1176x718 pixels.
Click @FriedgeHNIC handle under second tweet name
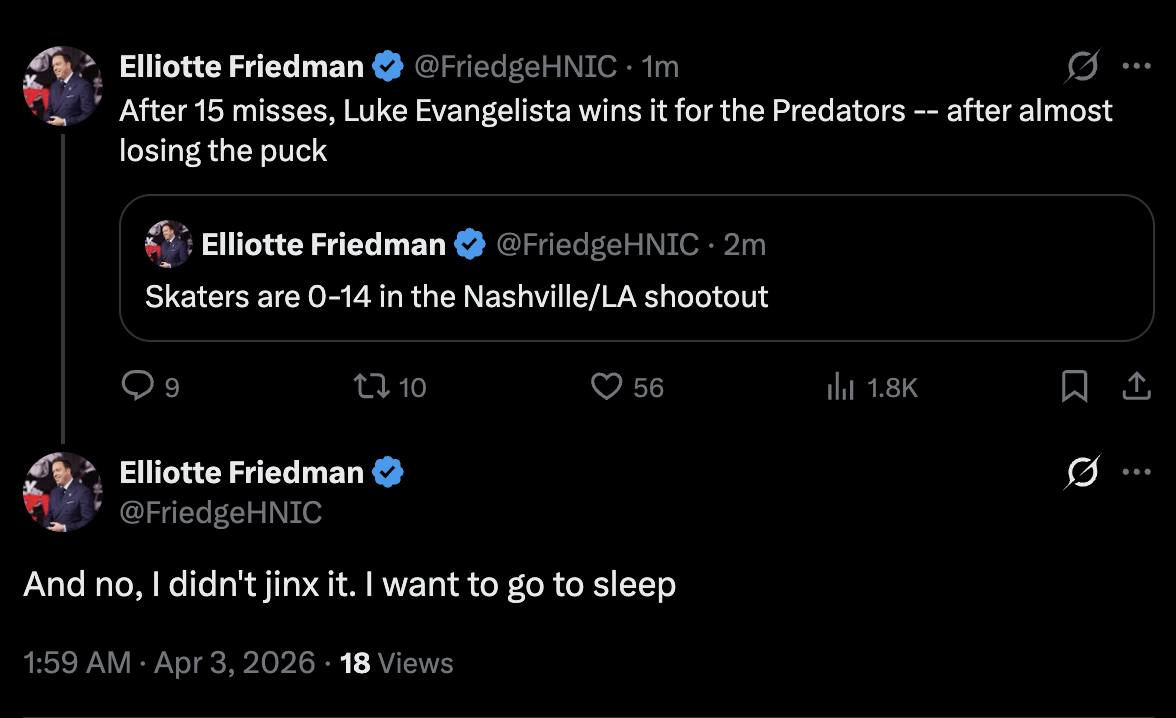click(221, 512)
